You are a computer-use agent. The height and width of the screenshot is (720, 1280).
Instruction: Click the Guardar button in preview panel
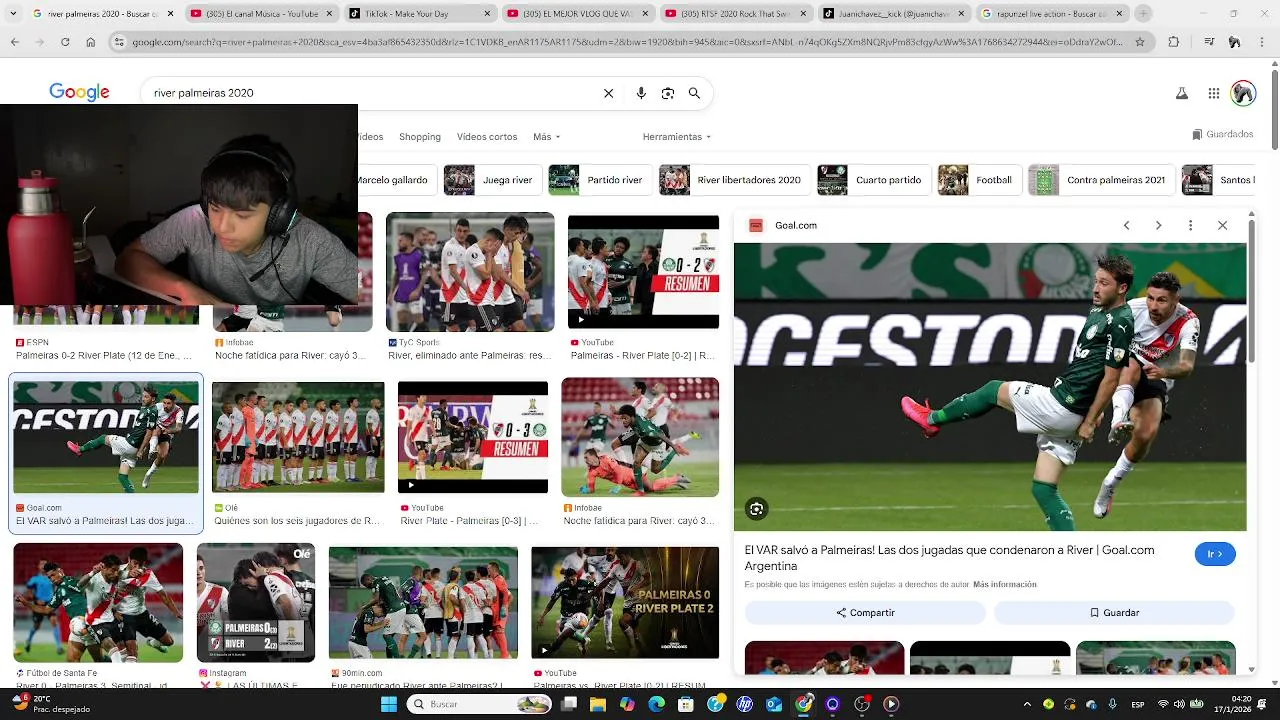[x=1114, y=612]
